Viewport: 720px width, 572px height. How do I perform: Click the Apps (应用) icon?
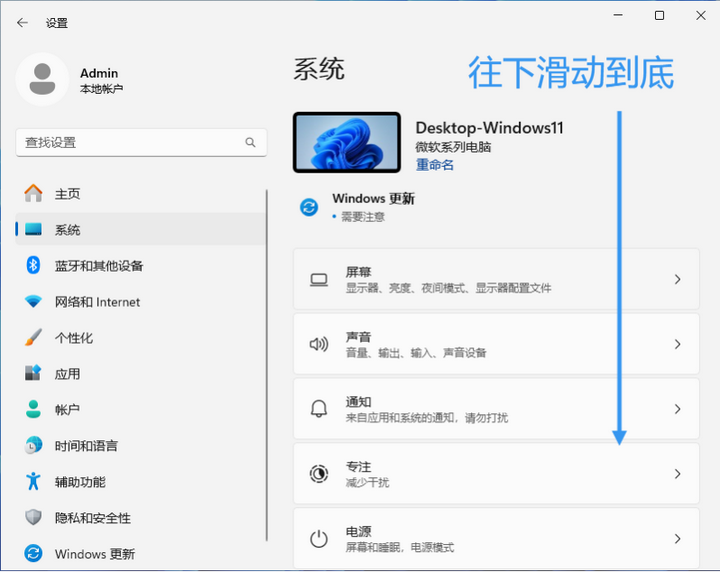33,373
